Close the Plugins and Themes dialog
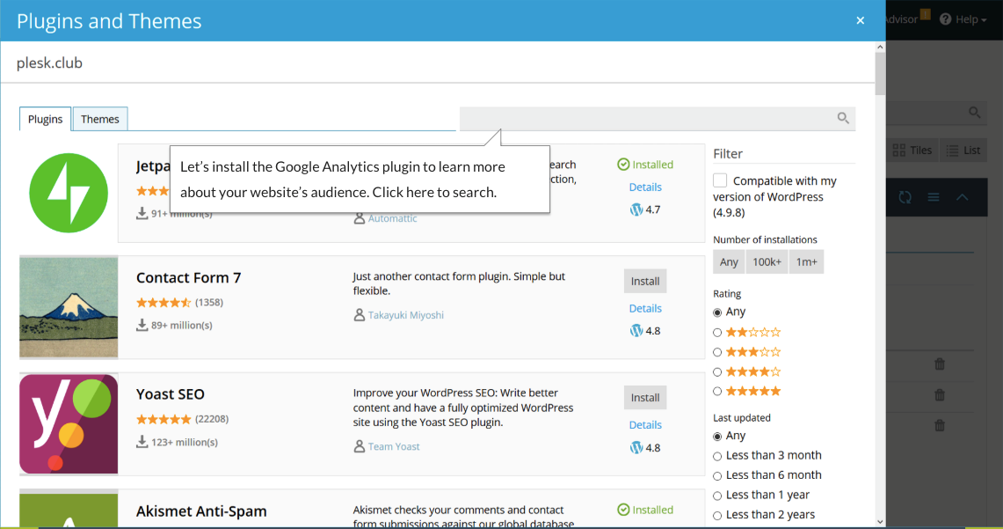The image size is (1003, 529). click(860, 20)
